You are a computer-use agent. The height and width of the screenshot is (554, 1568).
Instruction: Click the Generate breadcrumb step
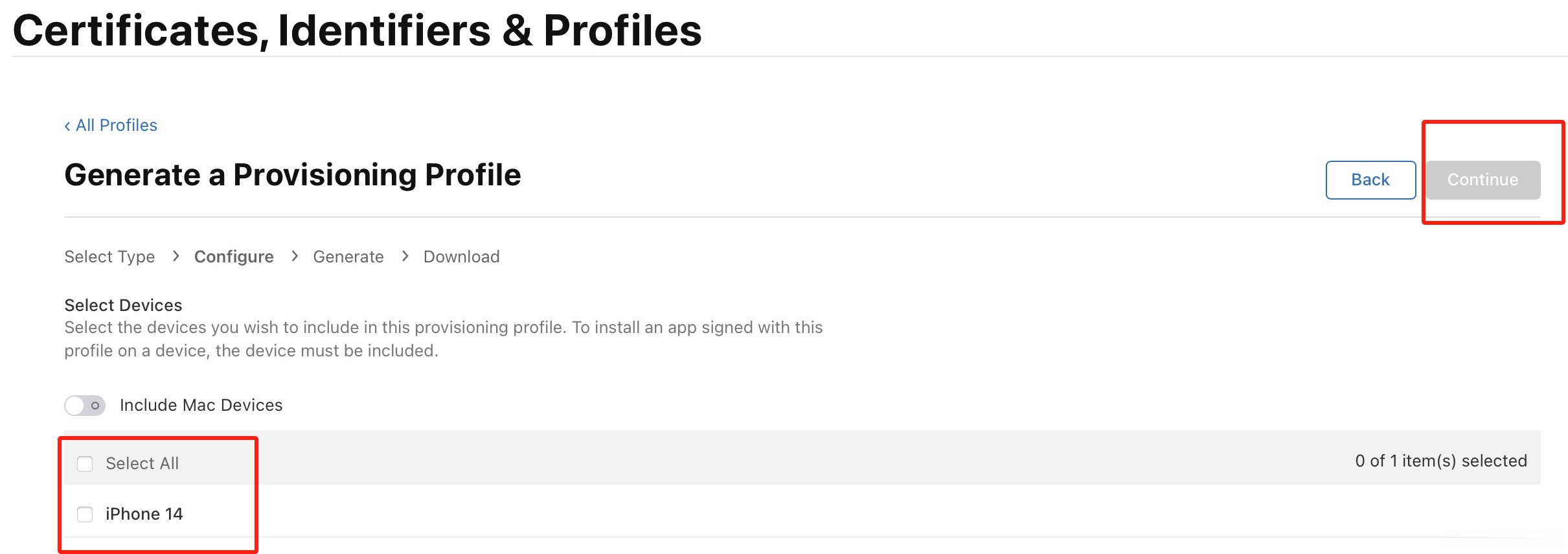tap(348, 257)
